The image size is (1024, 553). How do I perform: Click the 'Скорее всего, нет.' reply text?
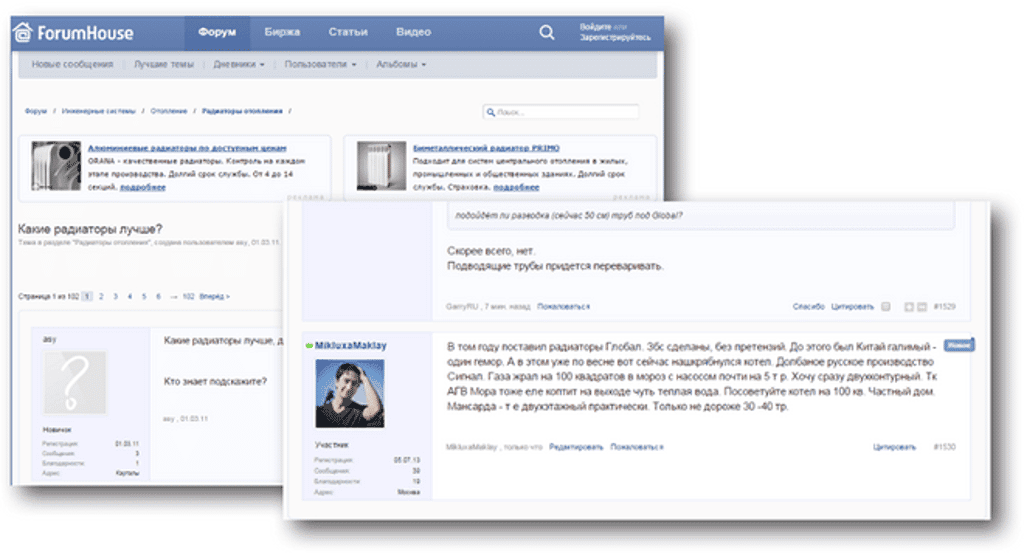point(491,251)
